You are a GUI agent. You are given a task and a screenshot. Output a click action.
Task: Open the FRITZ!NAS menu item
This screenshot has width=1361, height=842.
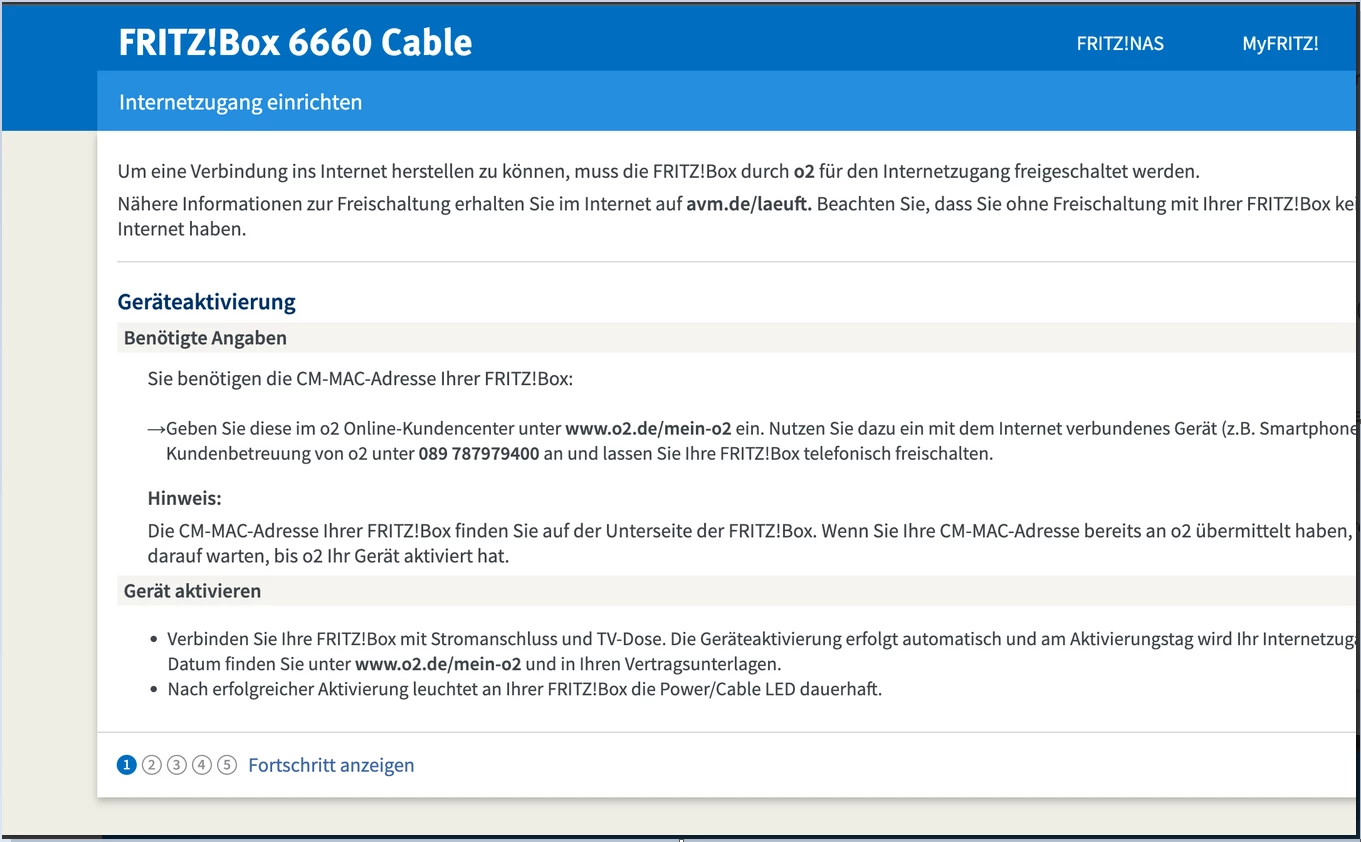click(x=1119, y=44)
